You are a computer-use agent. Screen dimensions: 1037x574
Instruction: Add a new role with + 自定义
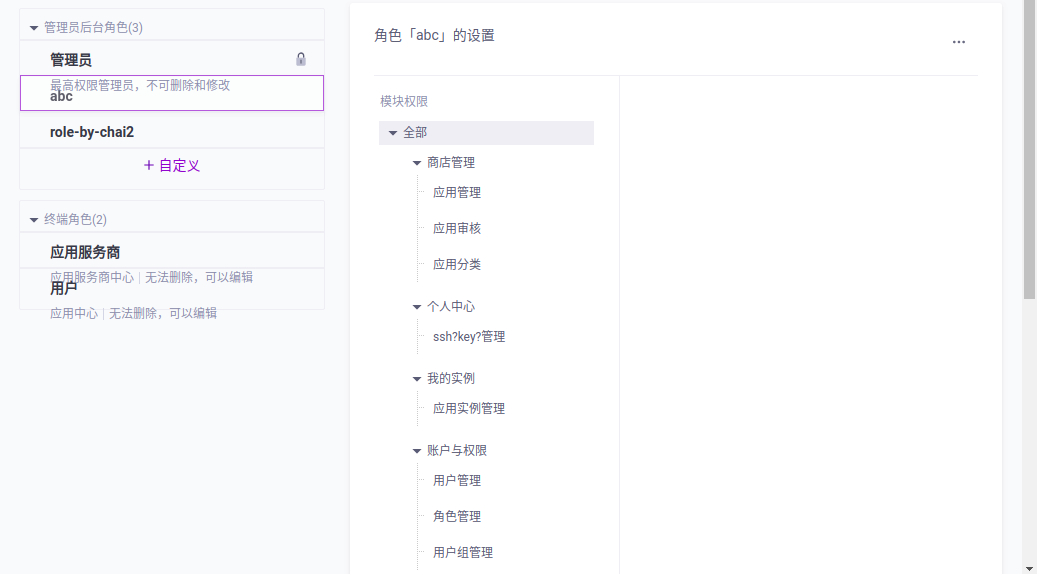tap(172, 165)
